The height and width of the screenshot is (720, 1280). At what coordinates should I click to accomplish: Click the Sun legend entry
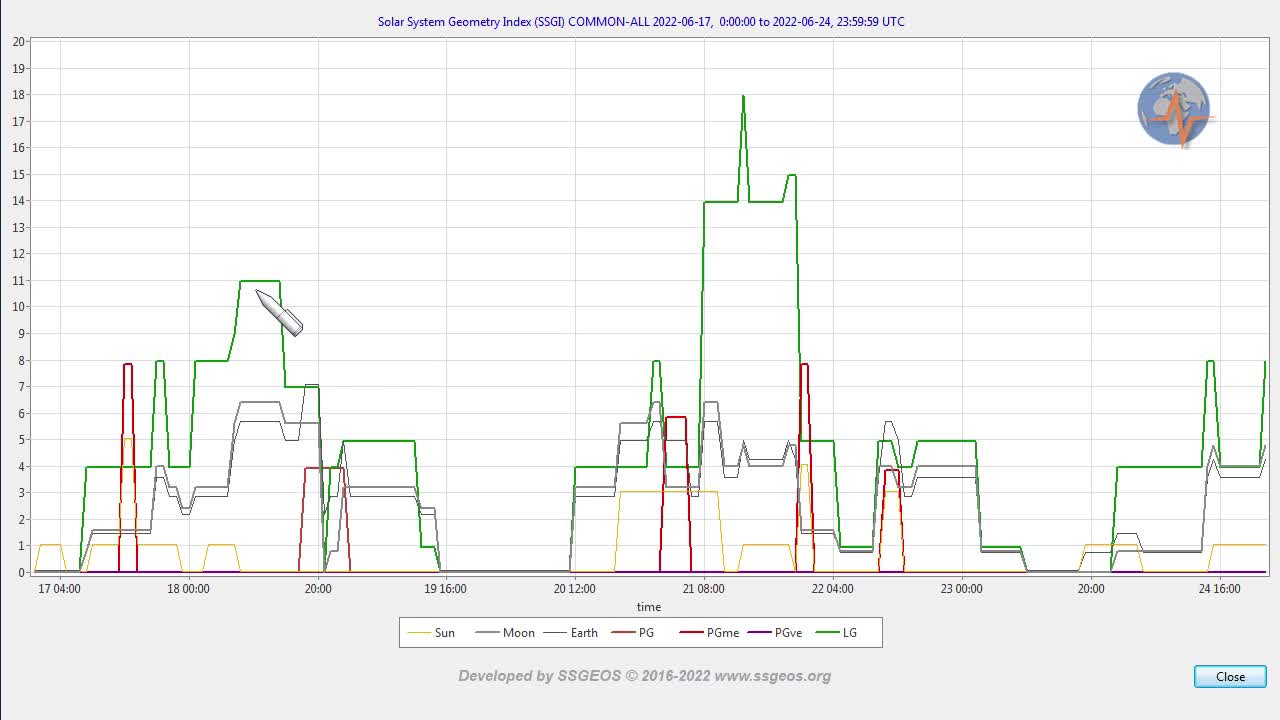tap(432, 632)
